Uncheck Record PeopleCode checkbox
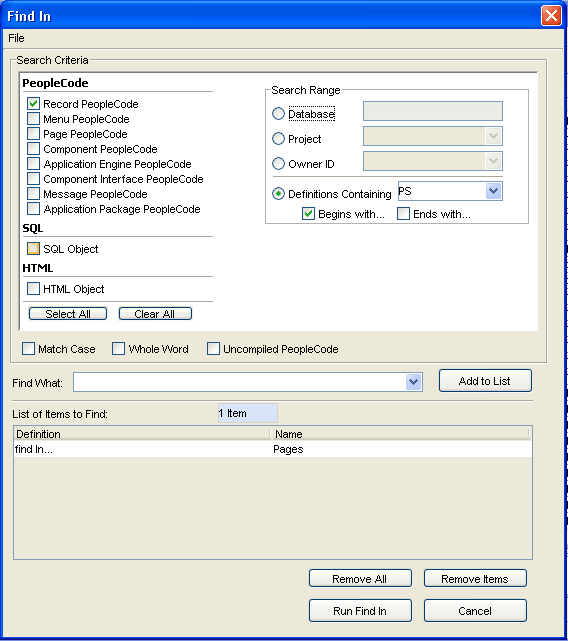Viewport: 568px width, 641px height. tap(34, 104)
